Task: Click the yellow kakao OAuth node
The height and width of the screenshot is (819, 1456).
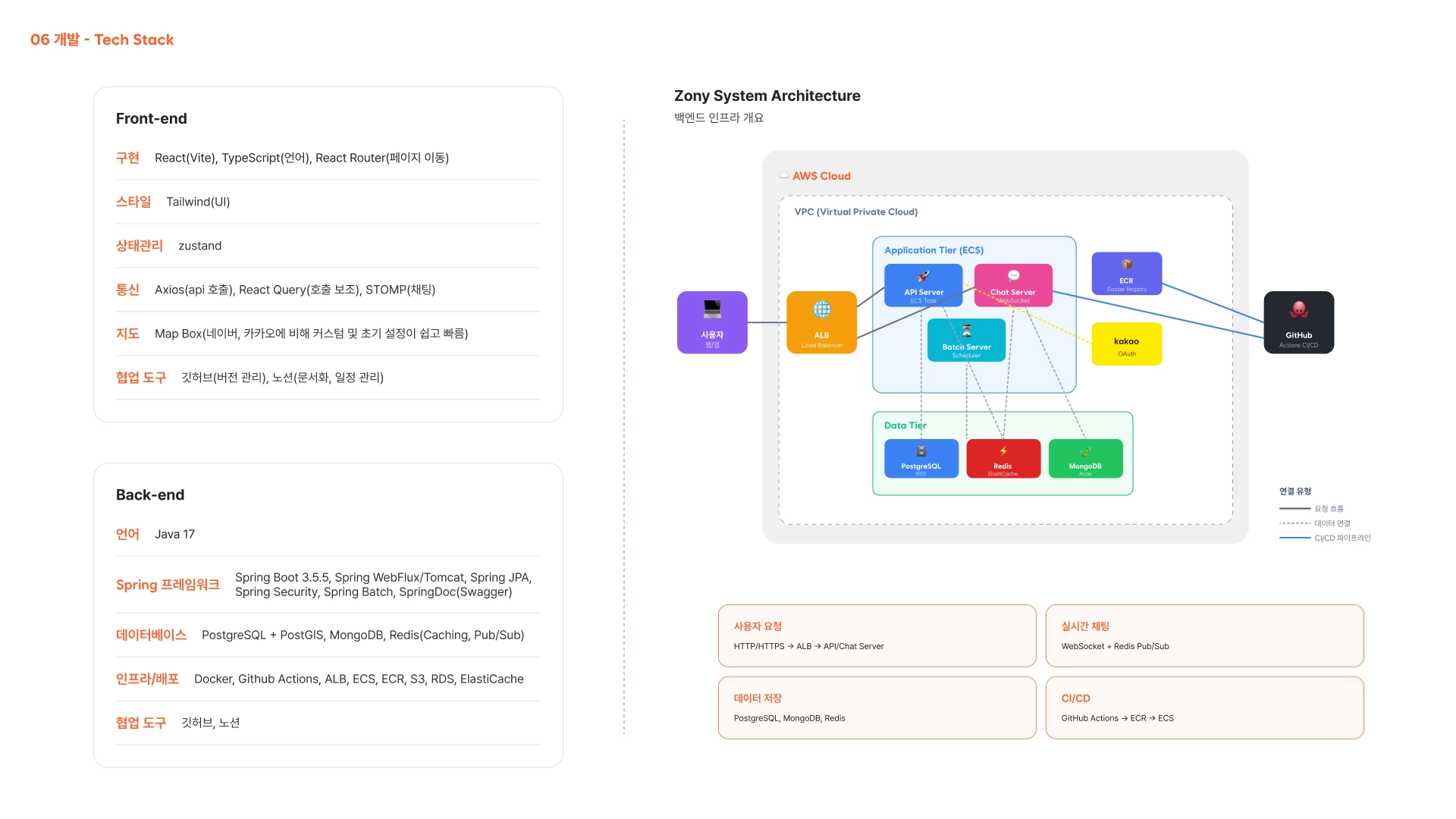Action: pos(1126,344)
